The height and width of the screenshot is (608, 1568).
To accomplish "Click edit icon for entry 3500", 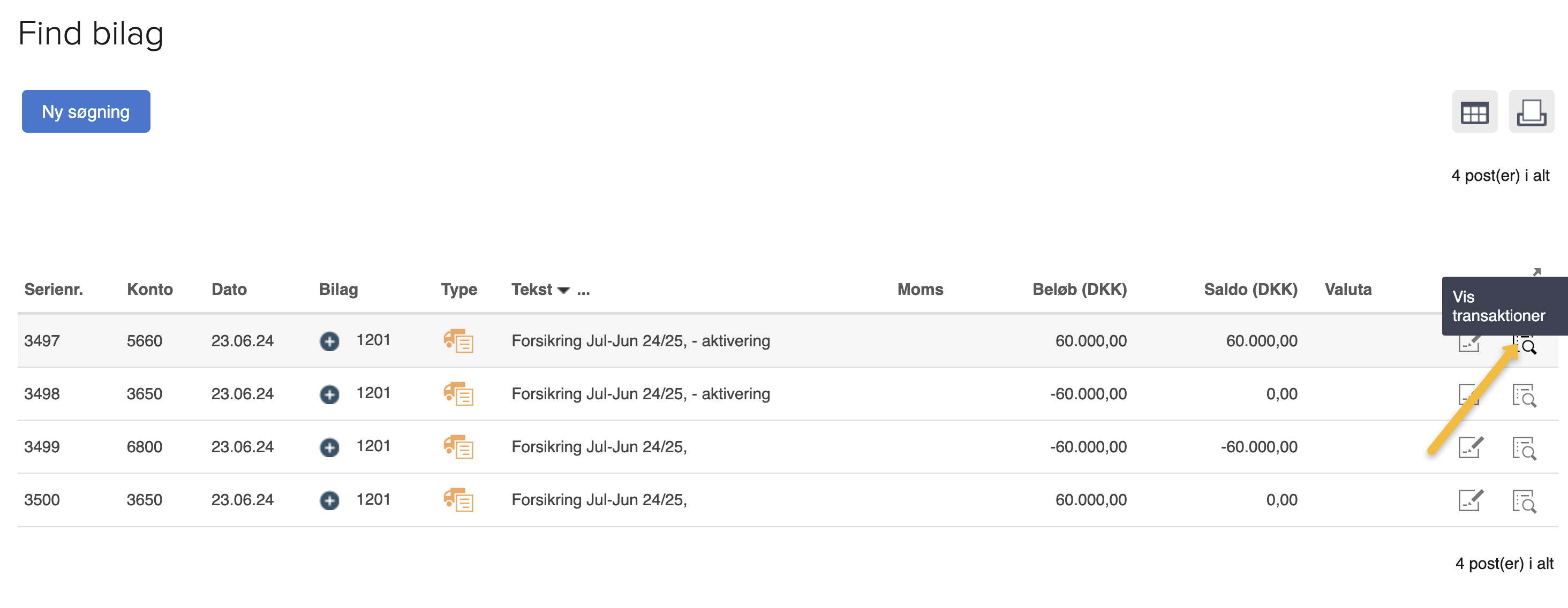I will click(1470, 500).
